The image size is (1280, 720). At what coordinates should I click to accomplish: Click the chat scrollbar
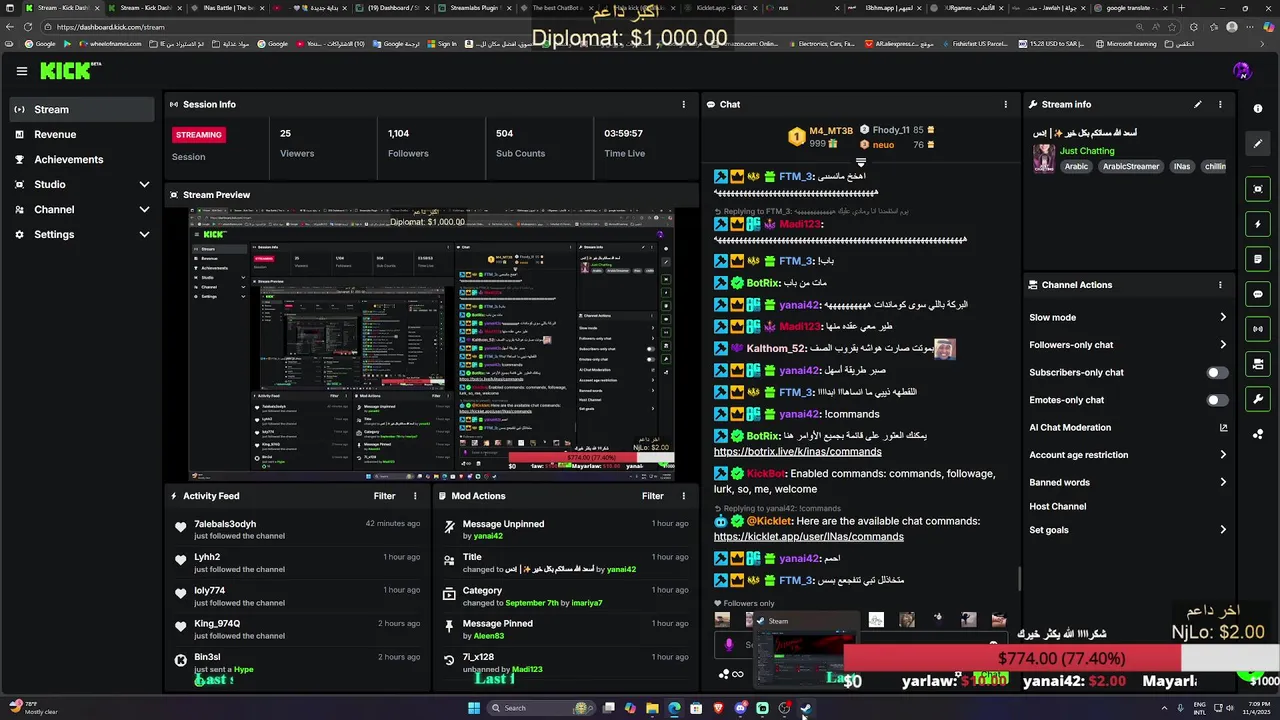click(1018, 580)
